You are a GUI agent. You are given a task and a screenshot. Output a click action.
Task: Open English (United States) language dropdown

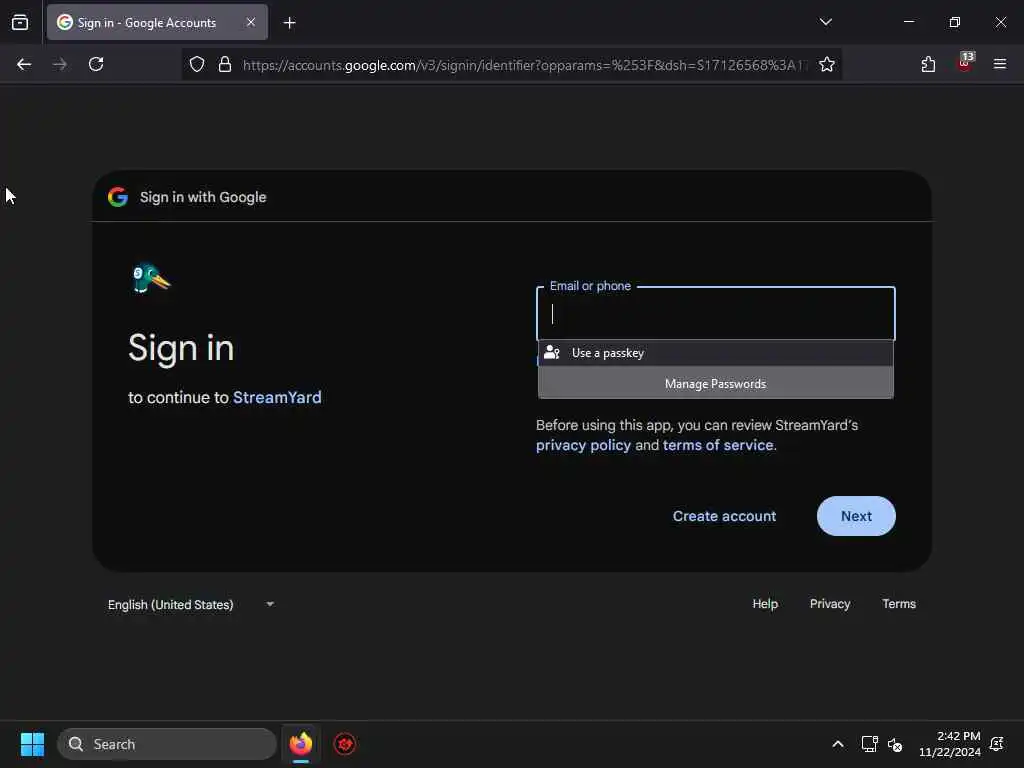click(x=191, y=605)
